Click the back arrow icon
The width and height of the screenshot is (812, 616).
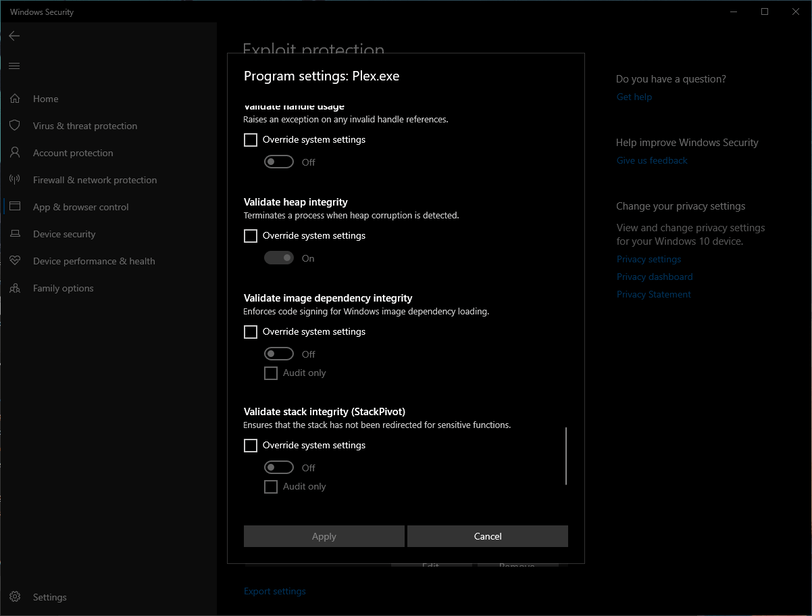(14, 36)
